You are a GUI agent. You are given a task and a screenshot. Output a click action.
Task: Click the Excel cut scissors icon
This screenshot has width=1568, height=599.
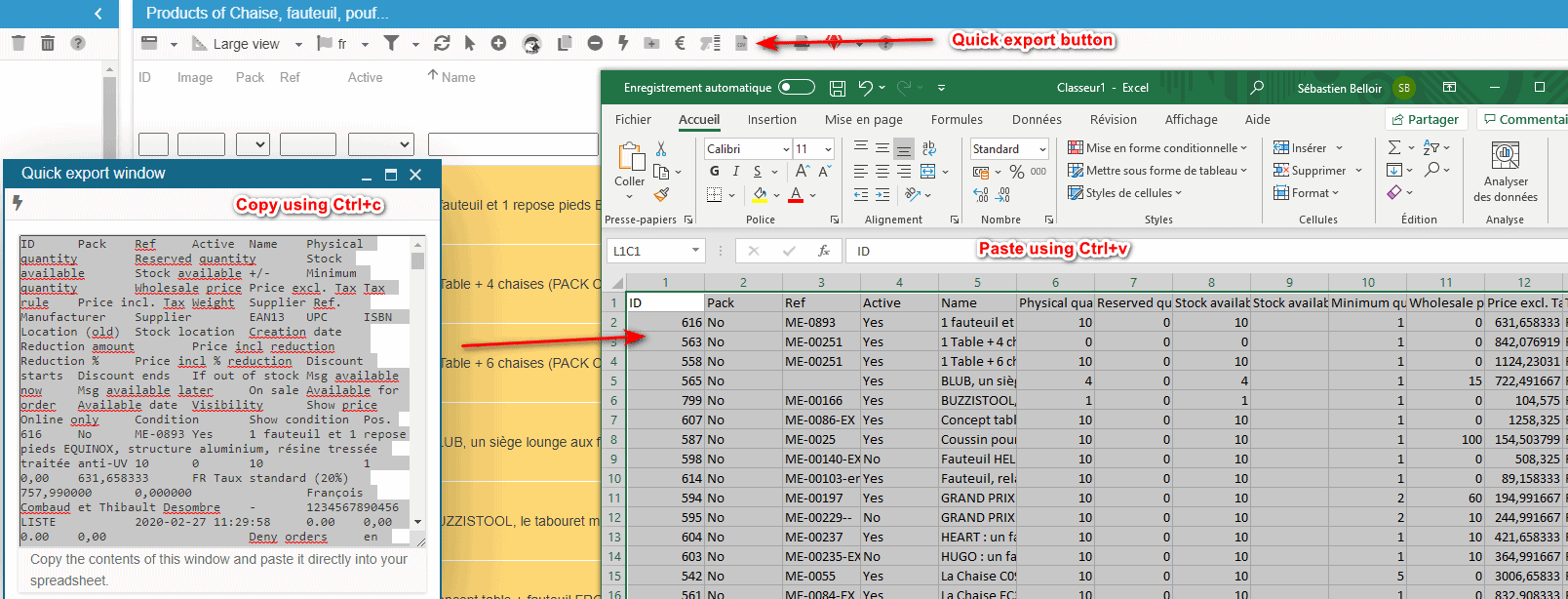[x=661, y=149]
